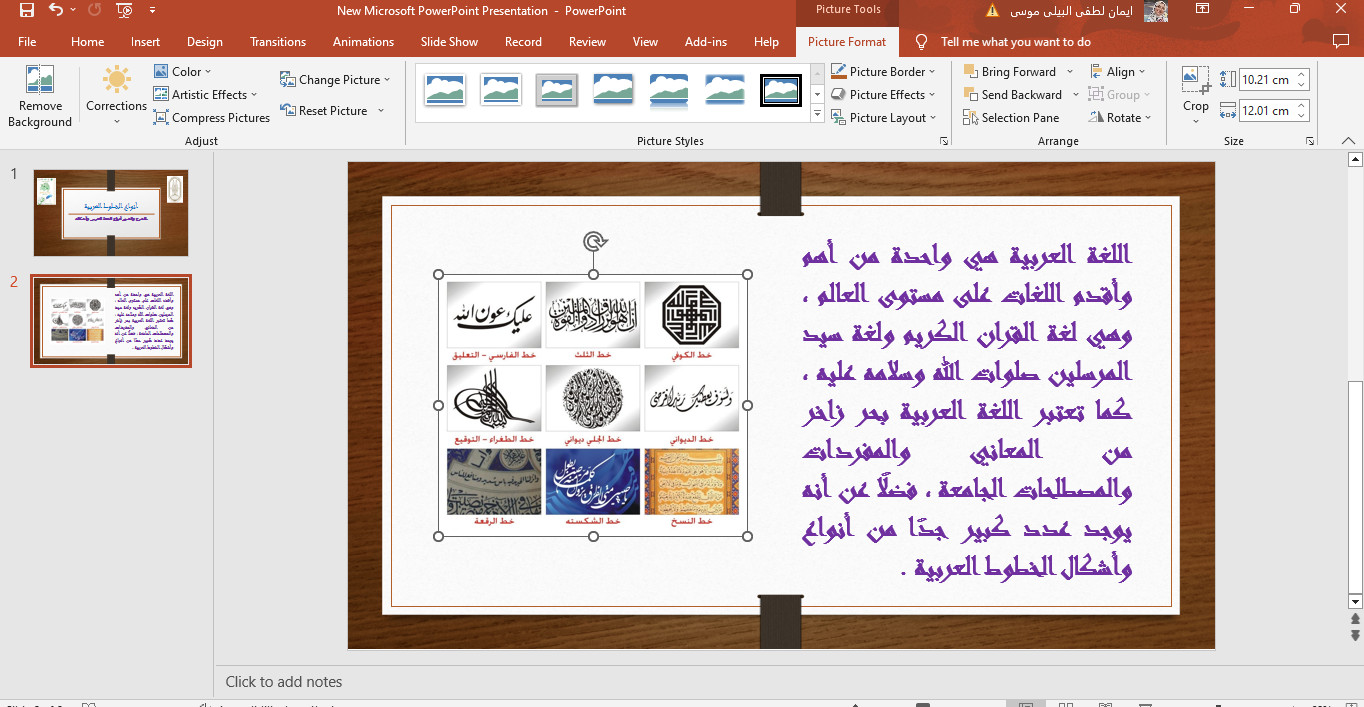The height and width of the screenshot is (707, 1364).
Task: Click Send Backward
Action: pyautogui.click(x=1013, y=95)
